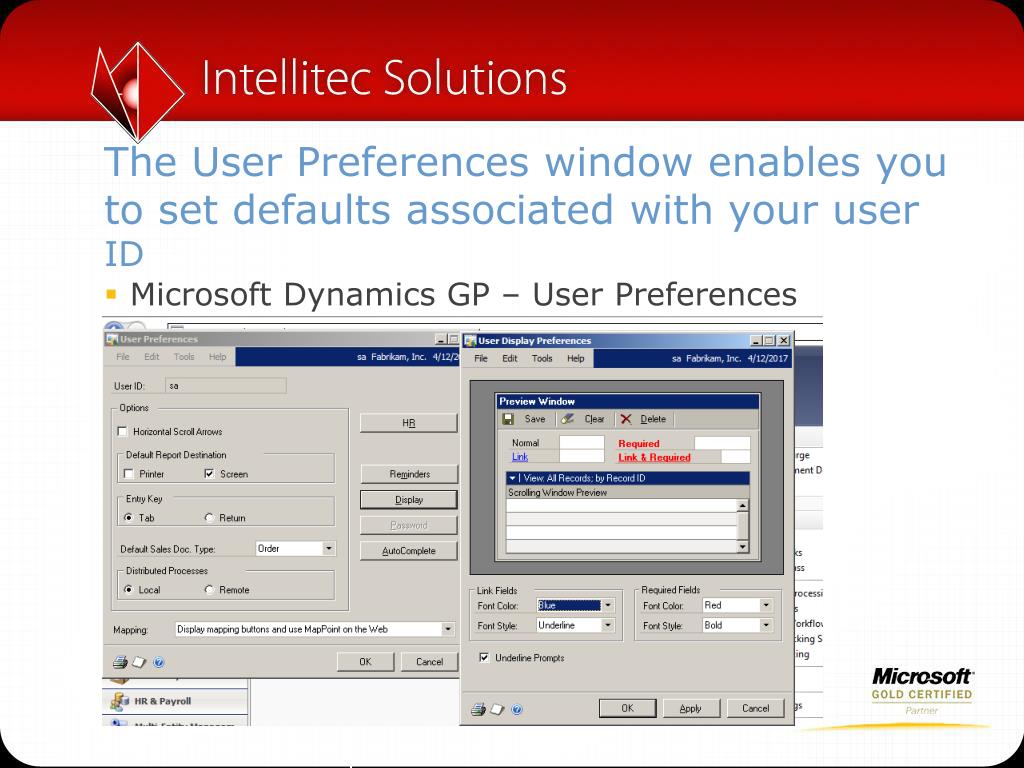The image size is (1024, 768).
Task: Click Apply in User Display Preferences
Action: coord(690,709)
